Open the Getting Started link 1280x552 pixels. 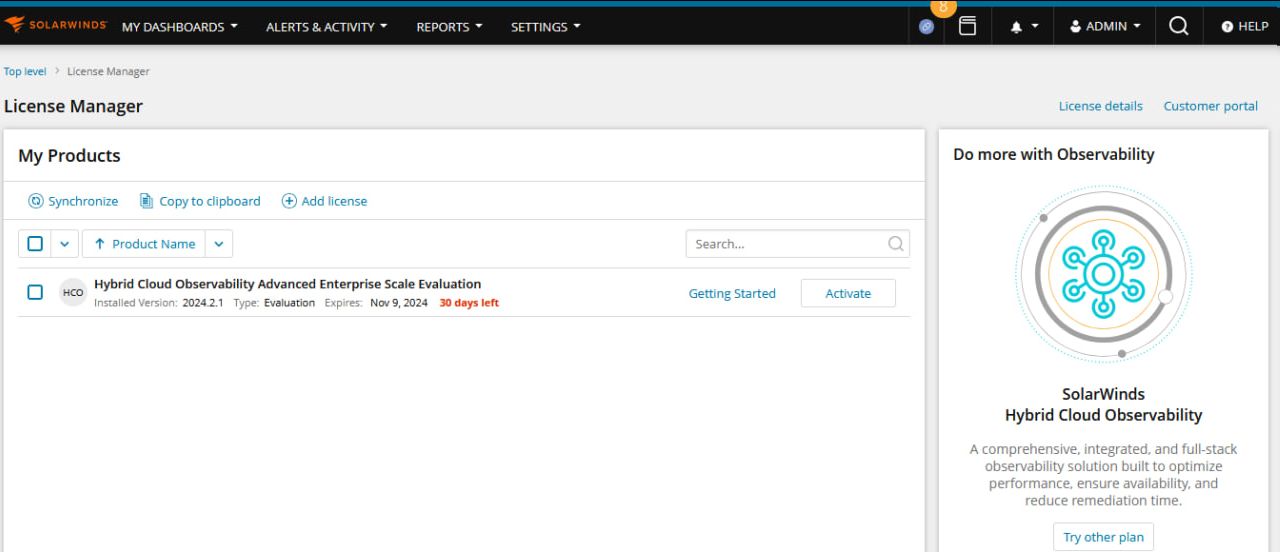coord(732,293)
